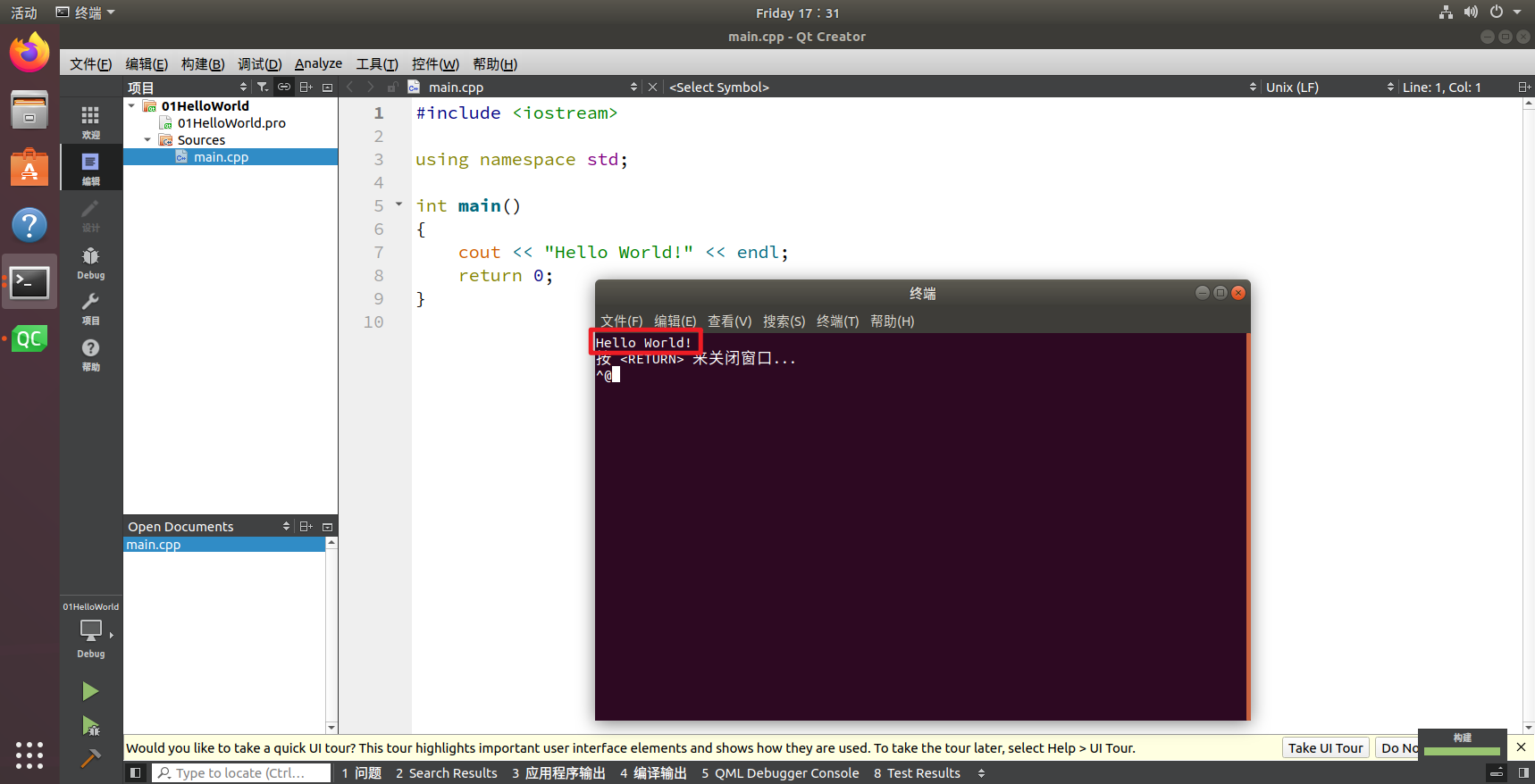Open the system power menu arrow
This screenshot has height=784, width=1535.
click(1516, 13)
